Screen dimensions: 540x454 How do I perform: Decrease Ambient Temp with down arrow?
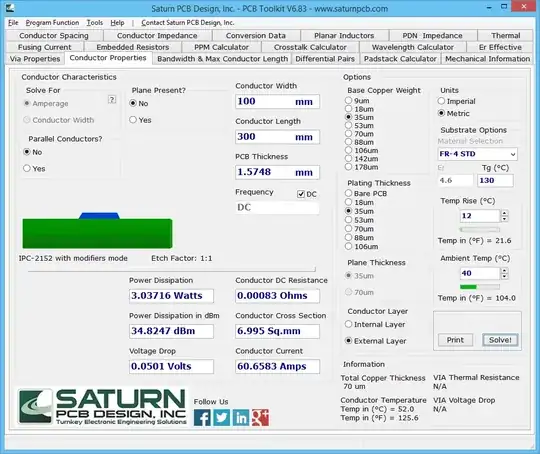coord(505,277)
